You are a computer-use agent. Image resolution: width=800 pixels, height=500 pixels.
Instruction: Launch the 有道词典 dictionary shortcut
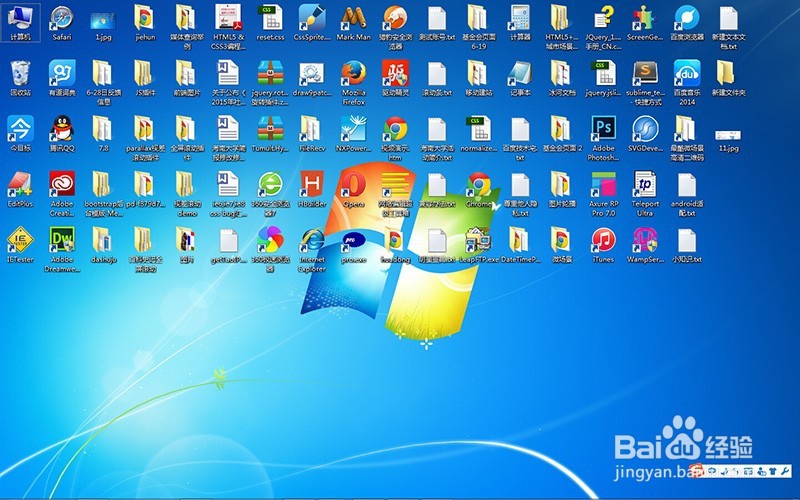tap(62, 79)
